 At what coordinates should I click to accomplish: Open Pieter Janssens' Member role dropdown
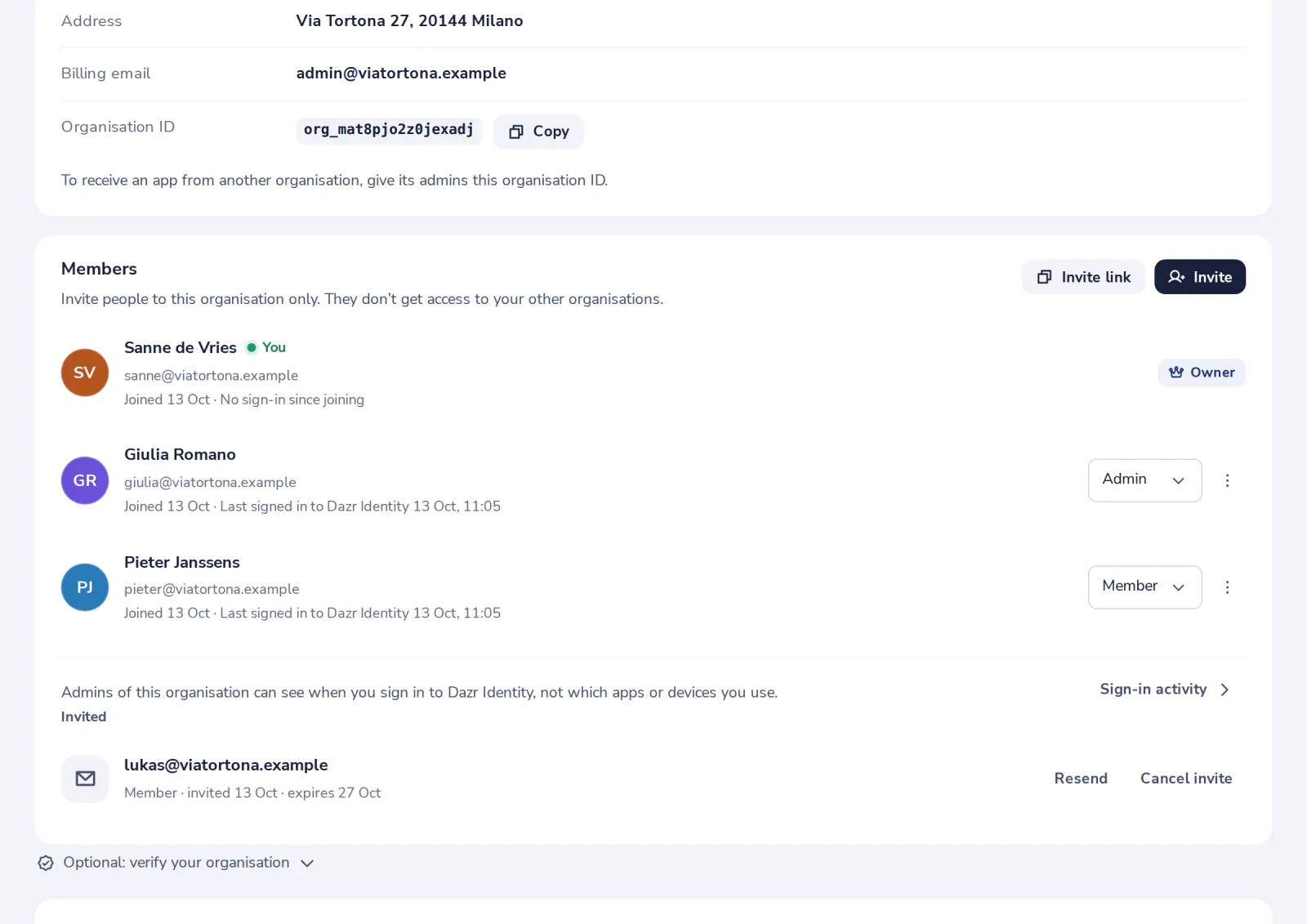click(x=1144, y=587)
